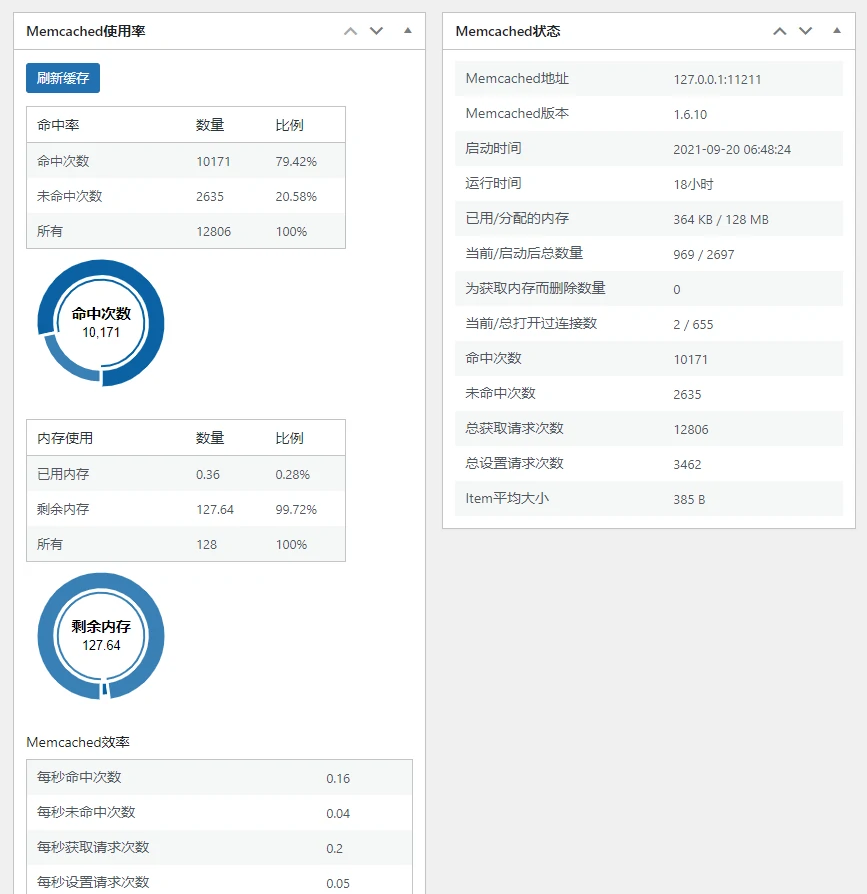This screenshot has width=867, height=894.
Task: Click connections value 2 / 655
Action: tap(693, 325)
